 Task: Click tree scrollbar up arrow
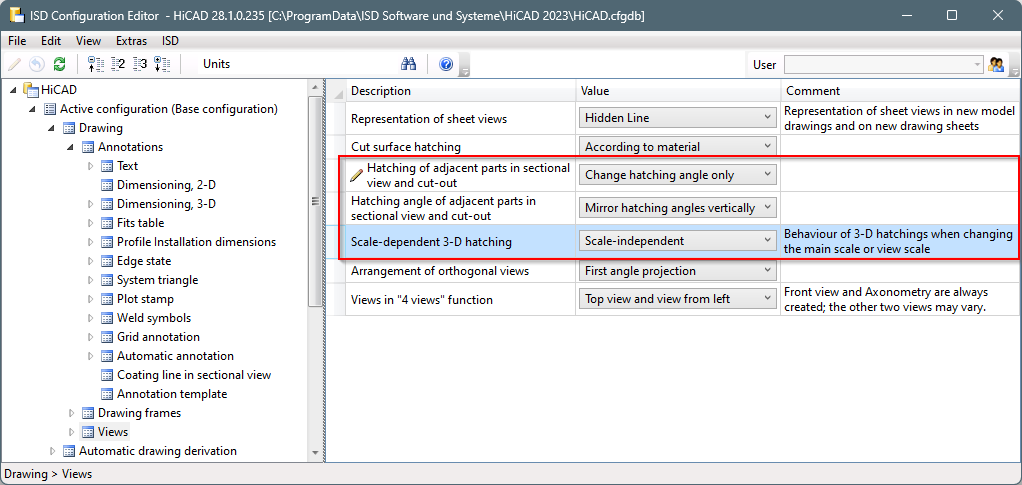point(315,87)
